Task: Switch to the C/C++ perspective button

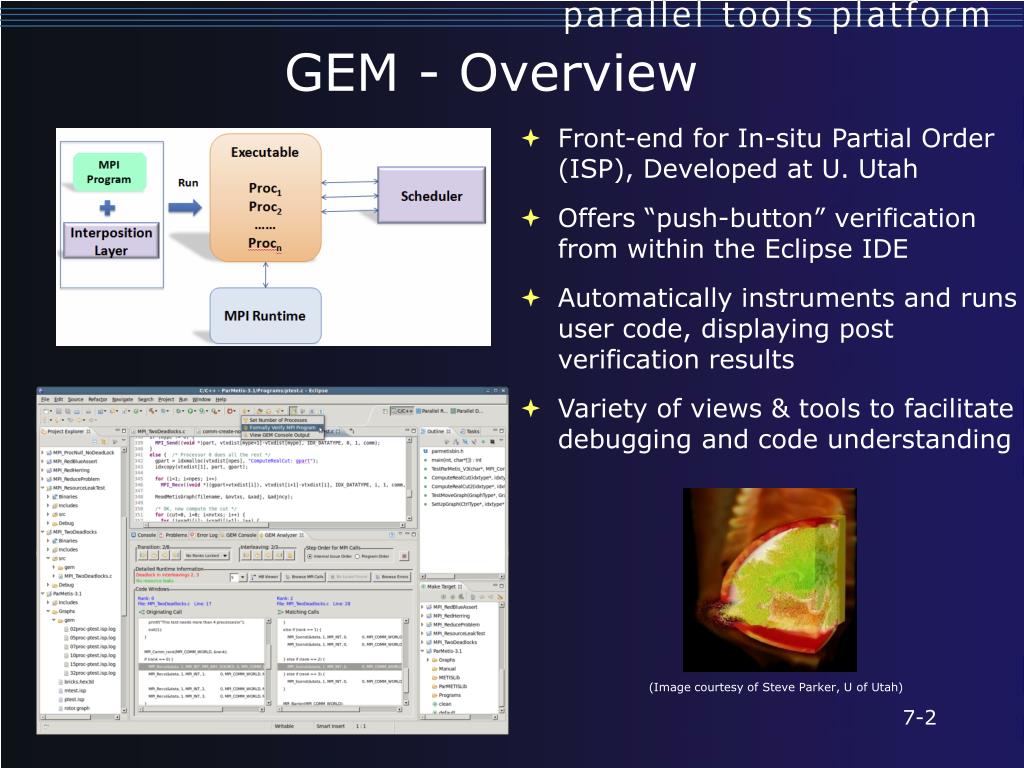Action: point(402,411)
